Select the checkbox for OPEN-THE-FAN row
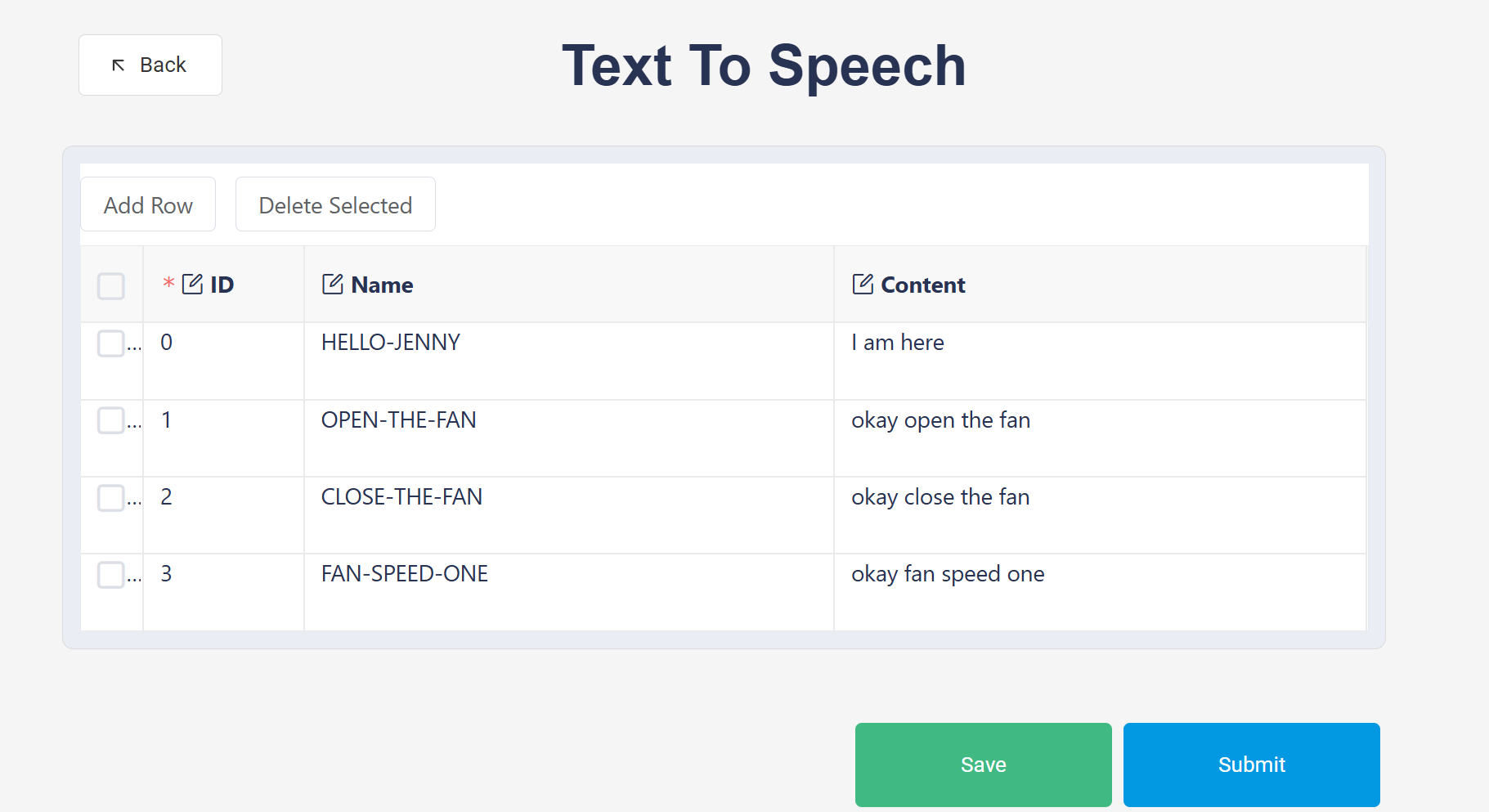Image resolution: width=1489 pixels, height=812 pixels. tap(111, 420)
